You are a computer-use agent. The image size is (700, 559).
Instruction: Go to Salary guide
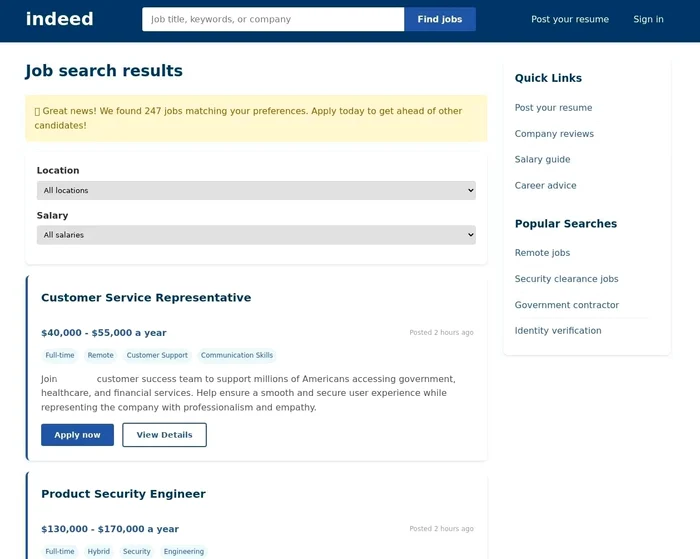point(542,160)
